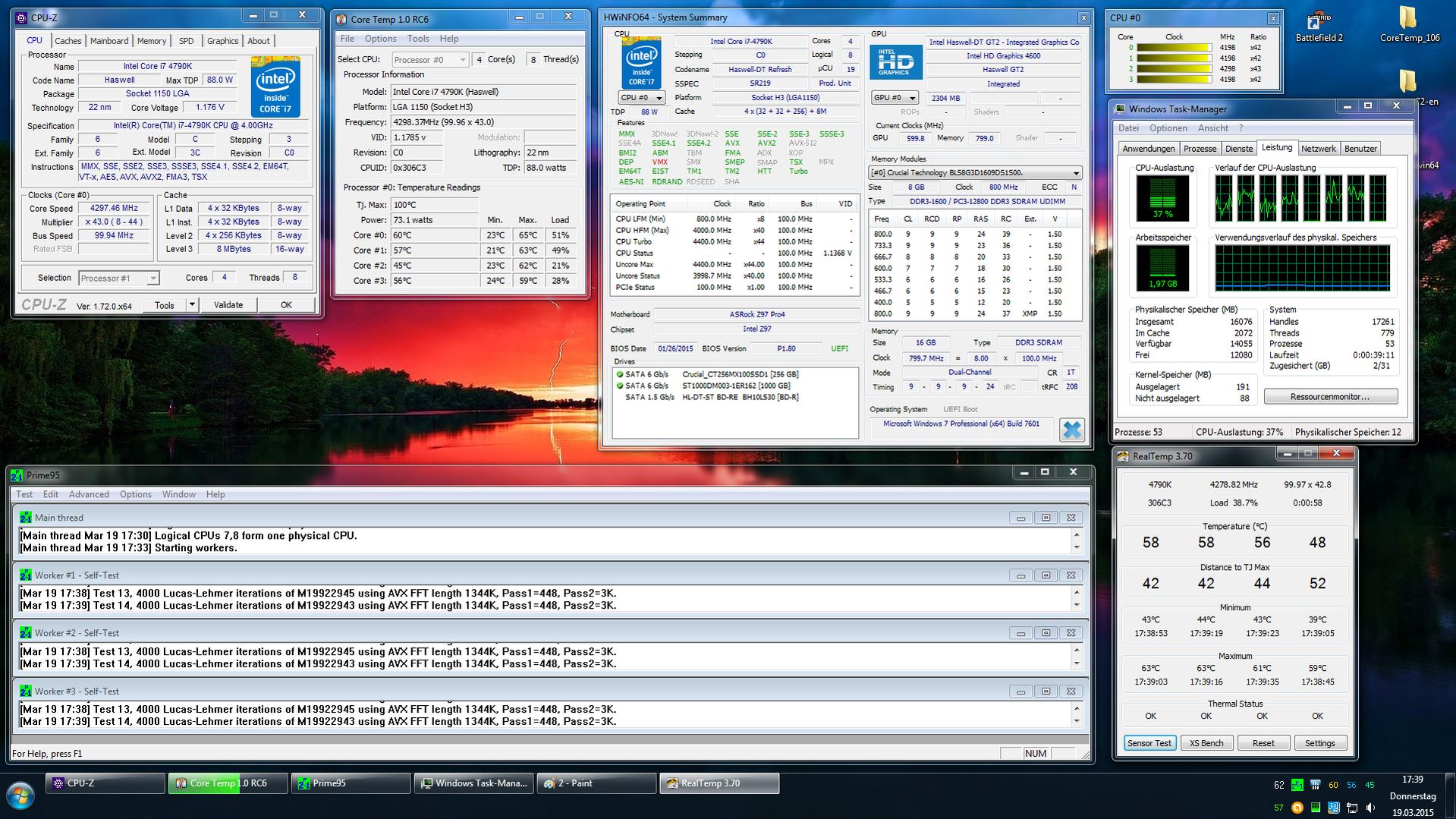Click the Worker #2 Self-Test window icon
Viewport: 1456px width, 819px height.
click(x=26, y=633)
